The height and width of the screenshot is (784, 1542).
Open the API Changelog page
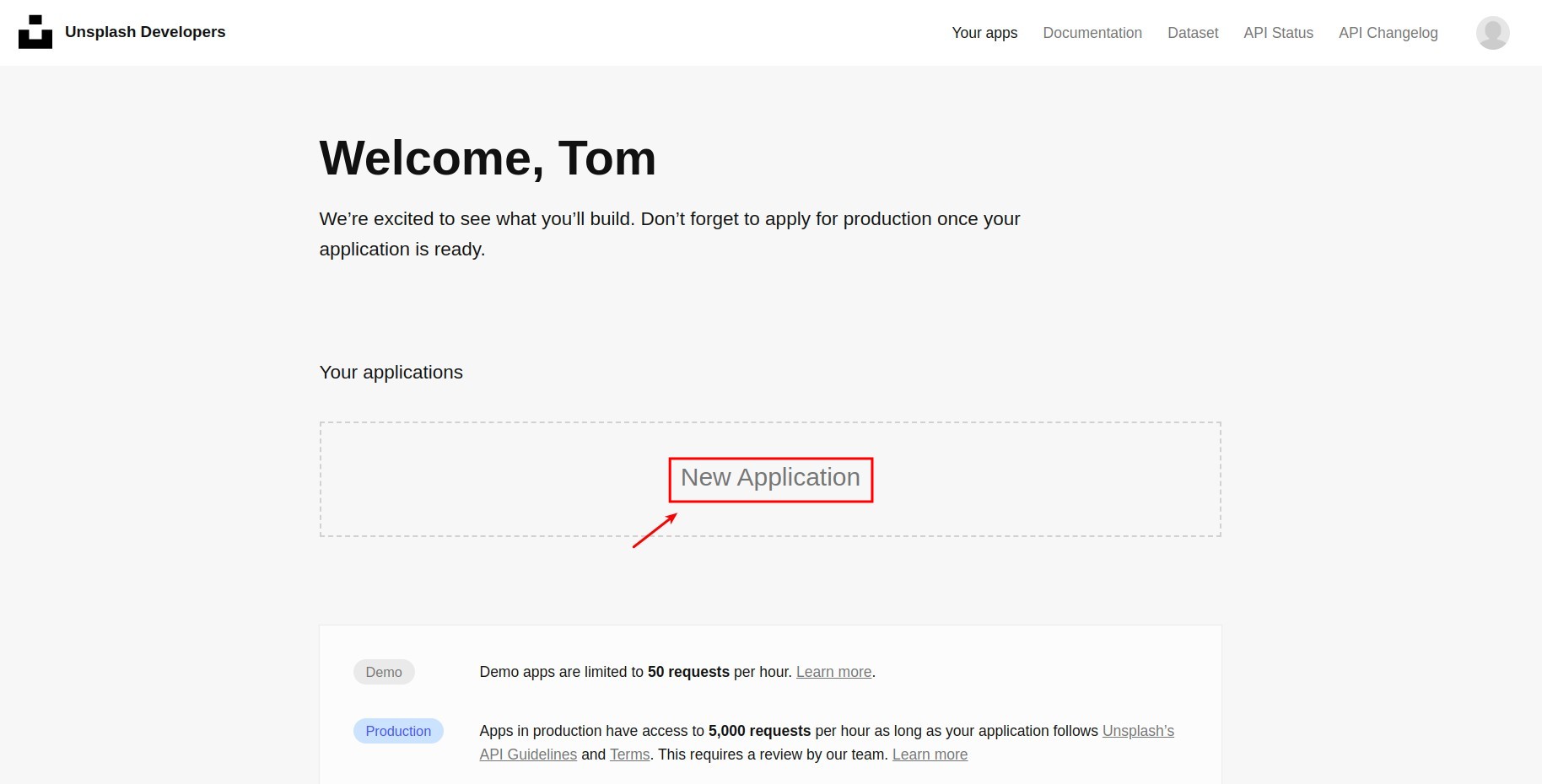coord(1388,33)
